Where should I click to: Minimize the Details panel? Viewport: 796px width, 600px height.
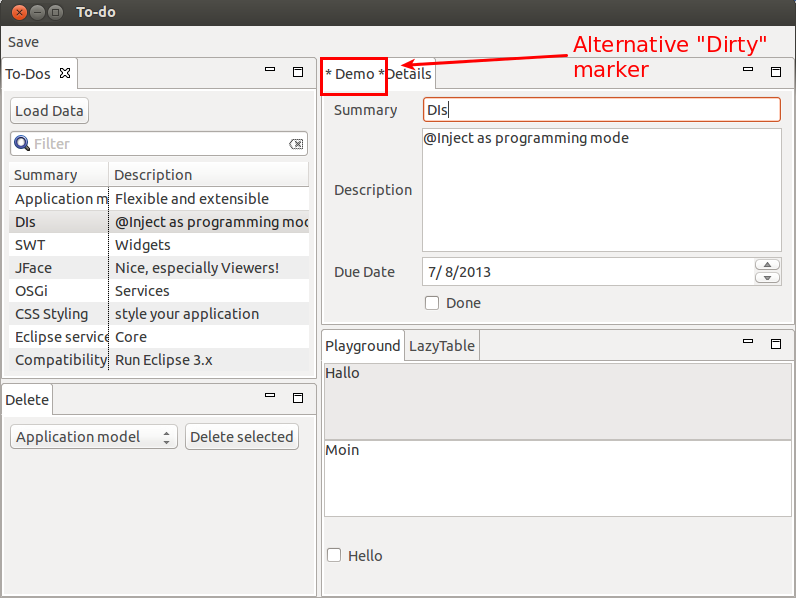pos(748,70)
